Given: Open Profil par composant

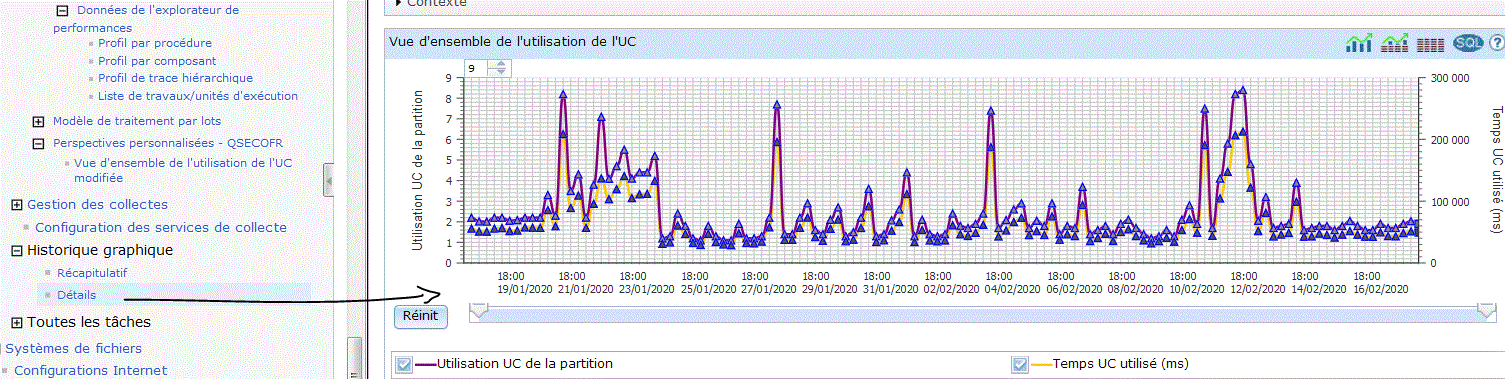Looking at the screenshot, I should point(157,61).
